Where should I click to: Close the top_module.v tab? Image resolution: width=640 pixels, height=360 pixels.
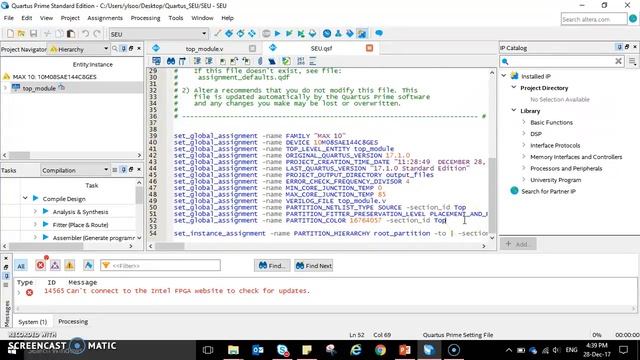pyautogui.click(x=252, y=49)
